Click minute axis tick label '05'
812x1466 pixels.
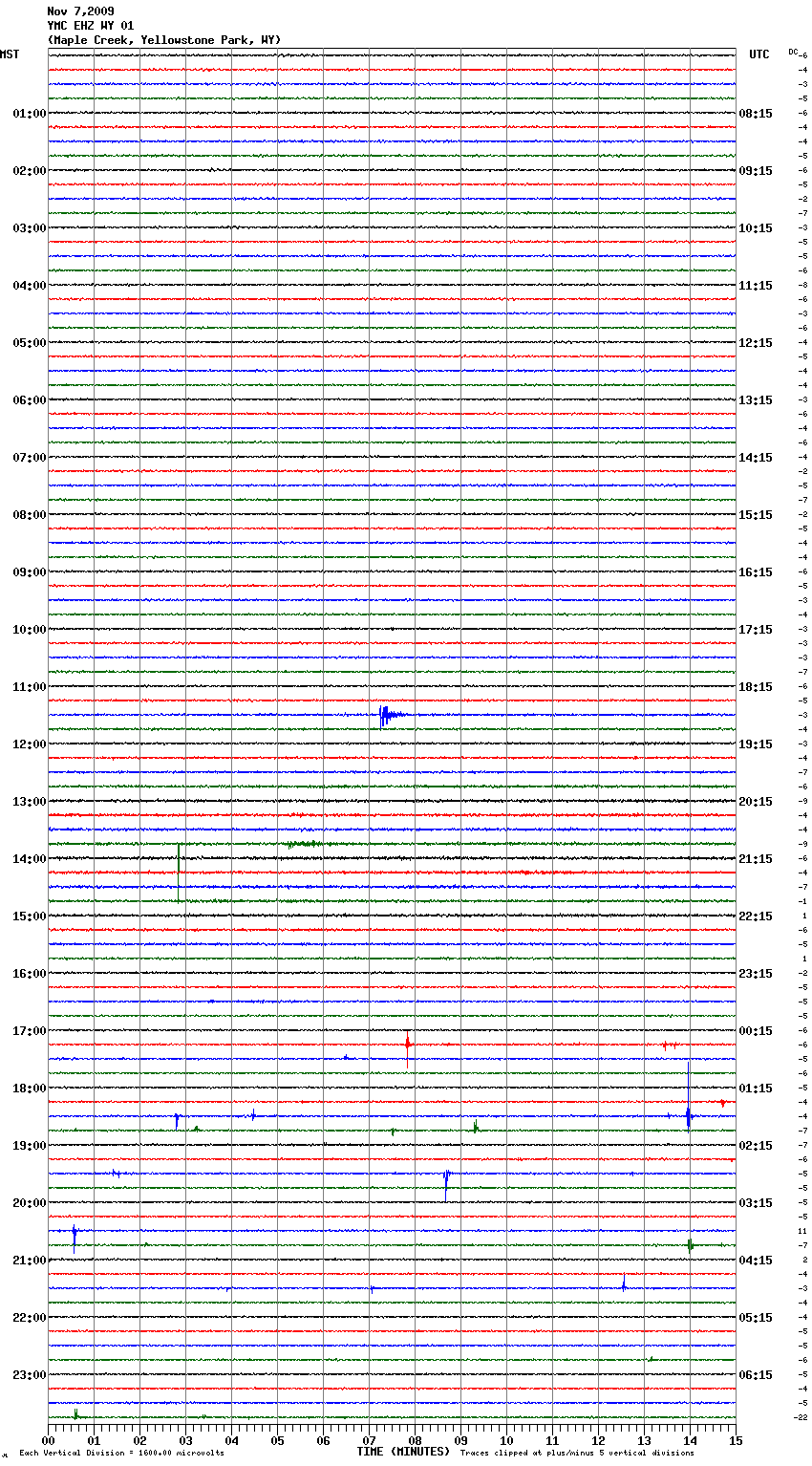tap(277, 1440)
